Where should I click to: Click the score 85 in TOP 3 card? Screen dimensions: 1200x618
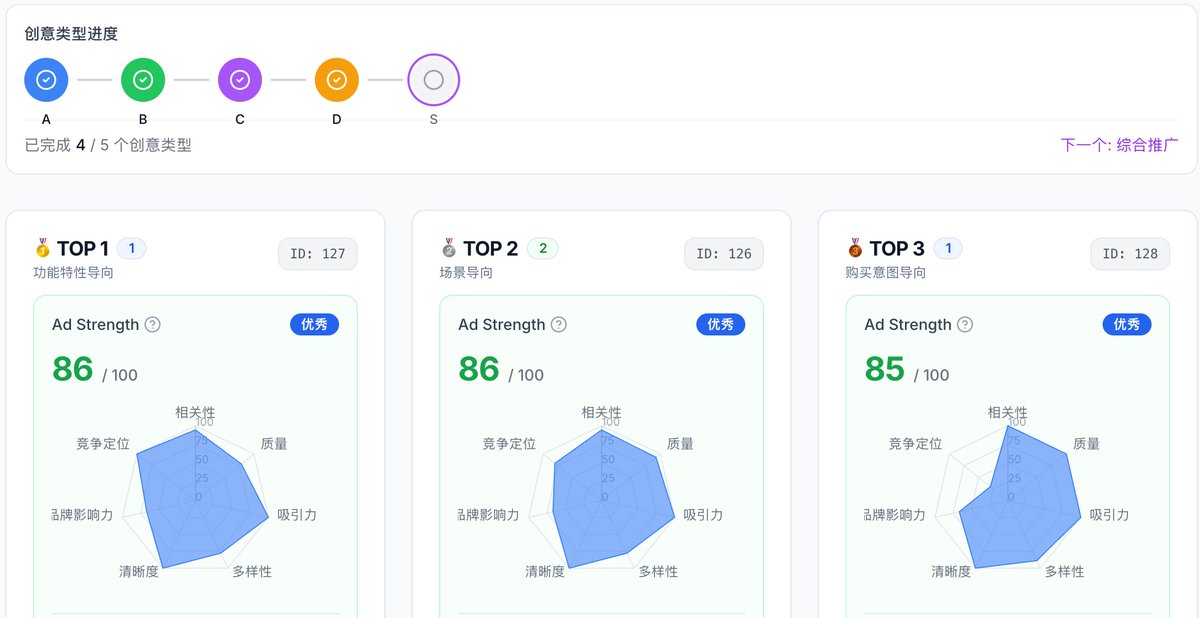tap(885, 369)
